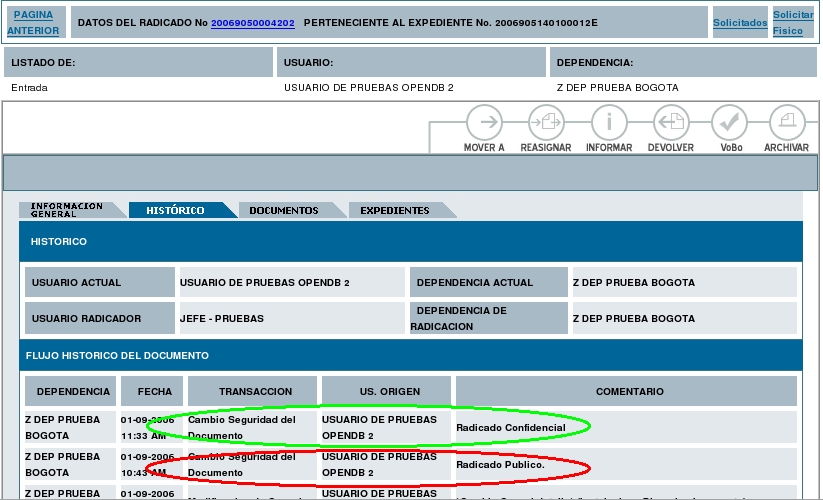Click the FECHA column header

152,391
